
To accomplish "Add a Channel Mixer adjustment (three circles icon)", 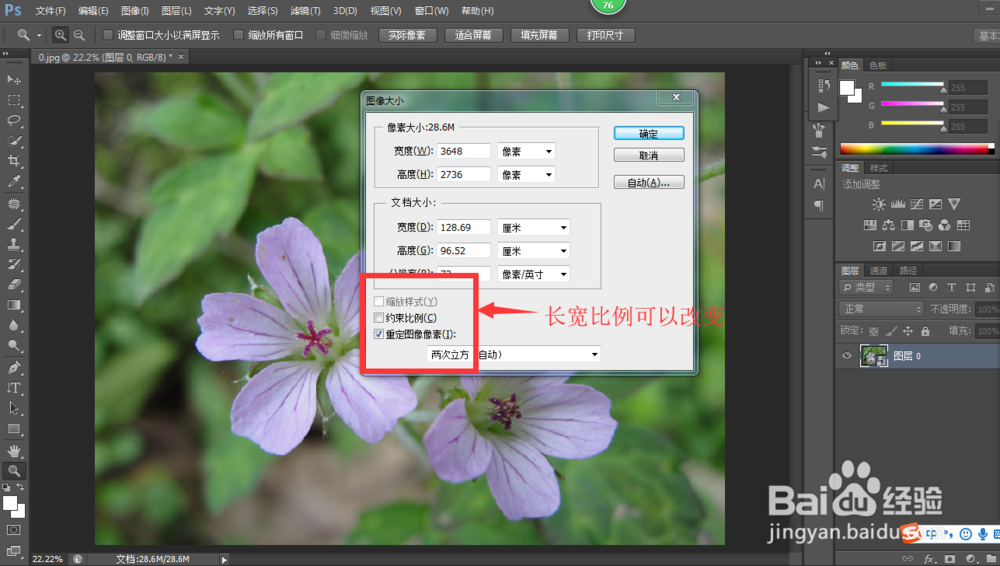I will tap(945, 225).
